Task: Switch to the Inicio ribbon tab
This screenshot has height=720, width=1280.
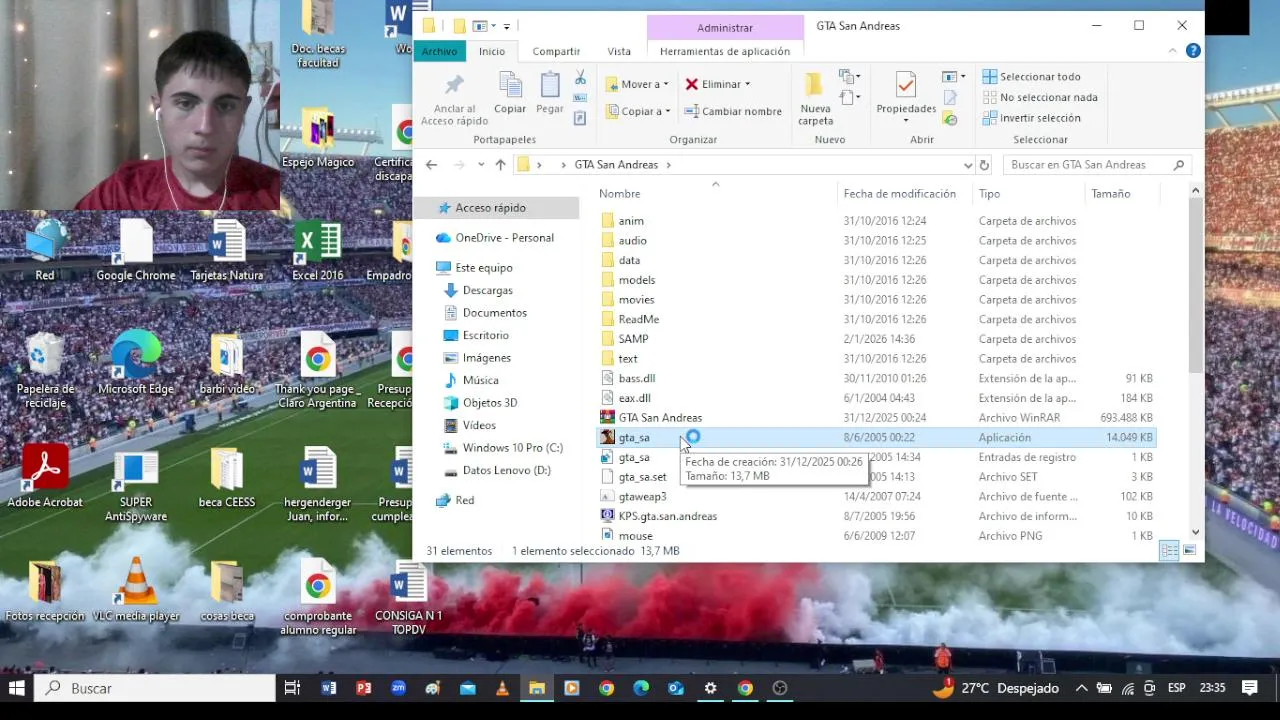Action: click(x=492, y=51)
